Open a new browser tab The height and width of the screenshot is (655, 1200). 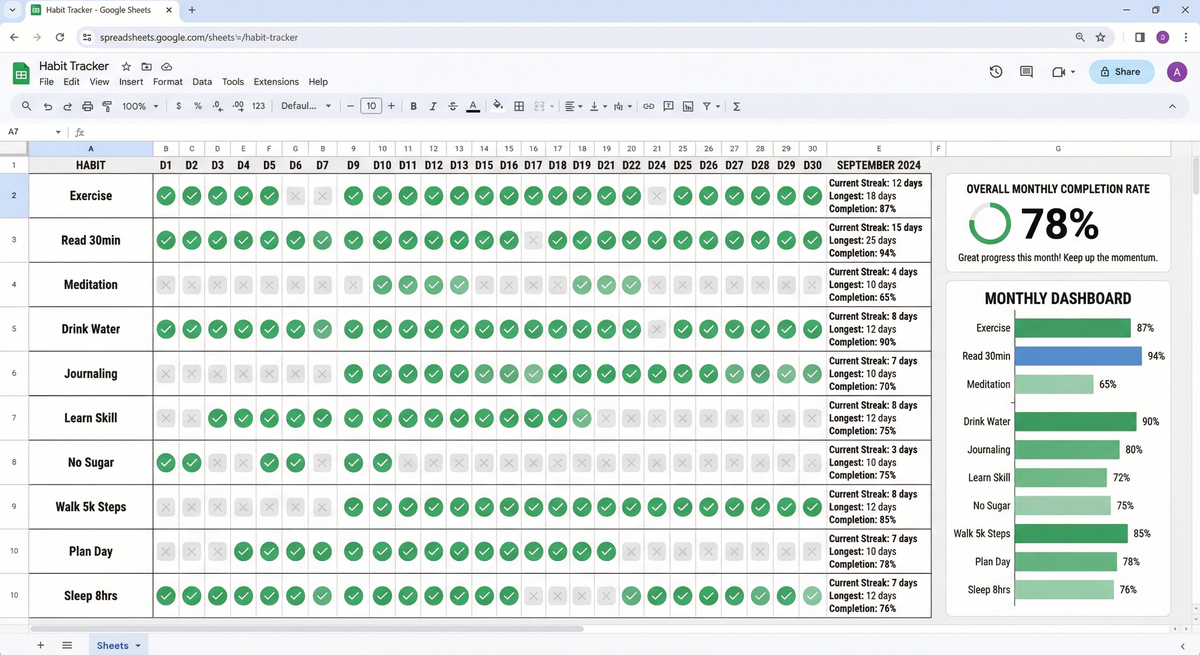pyautogui.click(x=191, y=10)
